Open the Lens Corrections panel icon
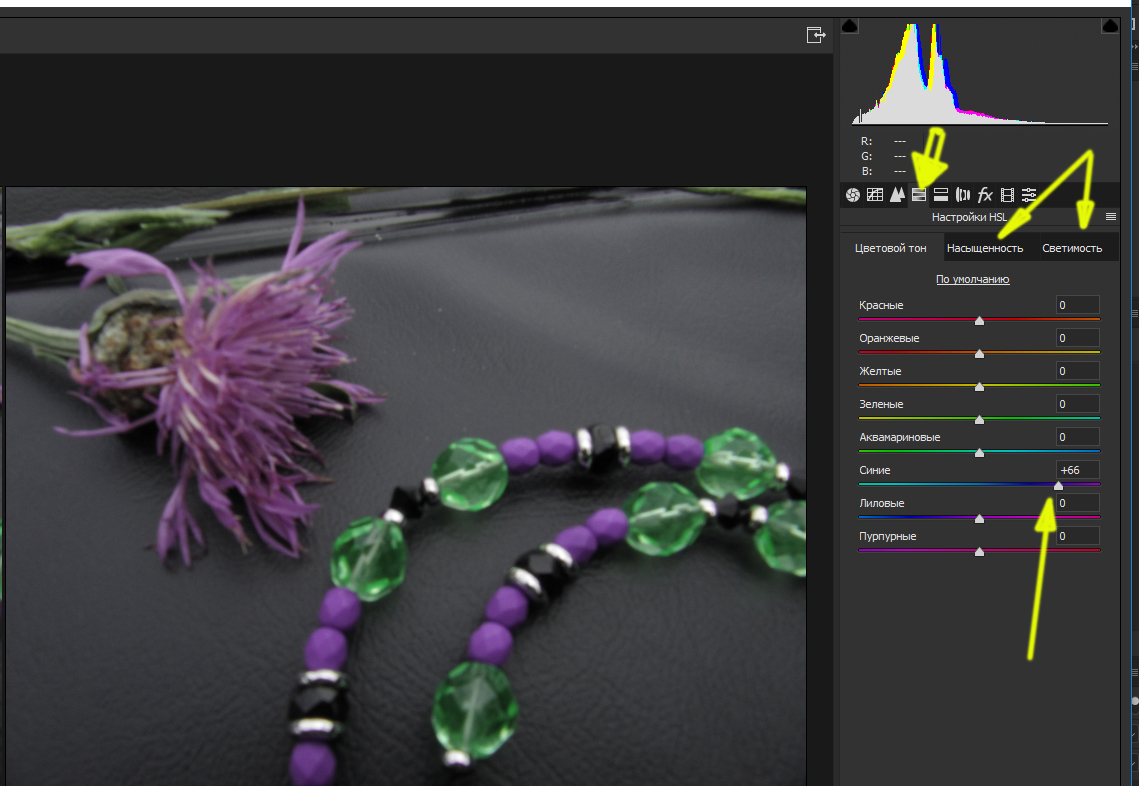This screenshot has height=786, width=1139. 963,195
